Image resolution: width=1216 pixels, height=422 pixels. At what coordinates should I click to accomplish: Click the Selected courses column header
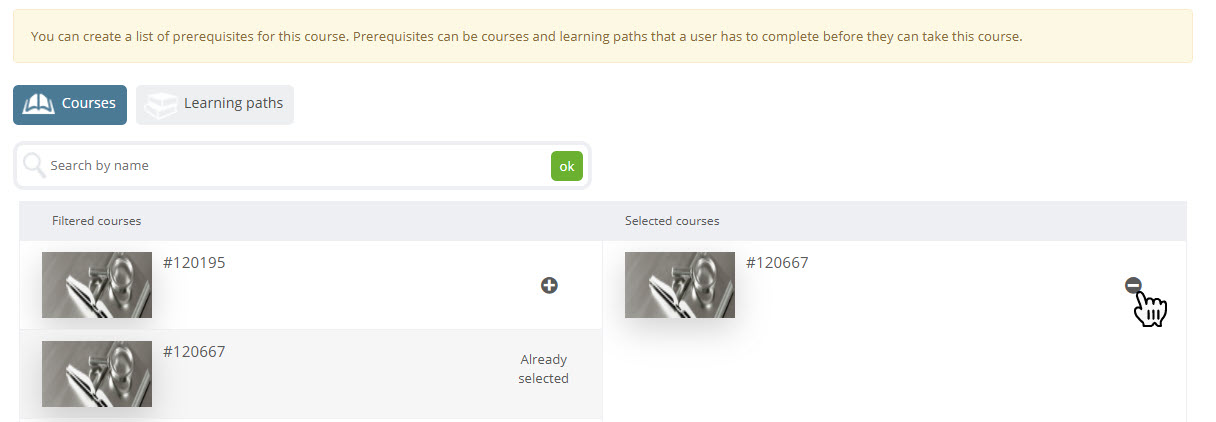click(672, 221)
